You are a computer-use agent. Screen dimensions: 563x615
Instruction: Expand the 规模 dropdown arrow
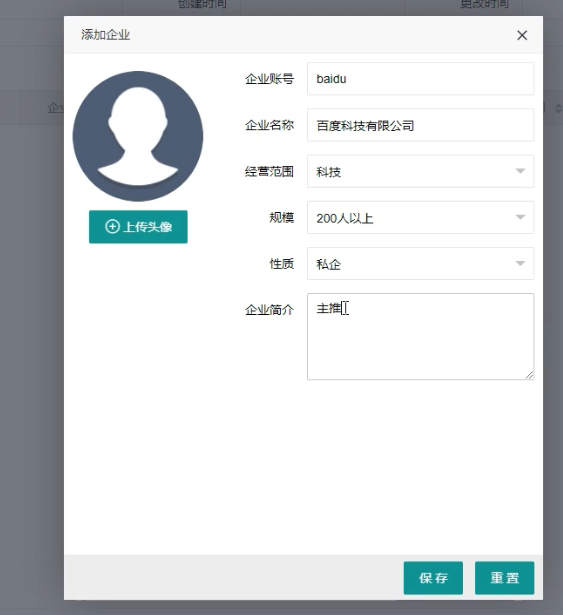pyautogui.click(x=520, y=217)
